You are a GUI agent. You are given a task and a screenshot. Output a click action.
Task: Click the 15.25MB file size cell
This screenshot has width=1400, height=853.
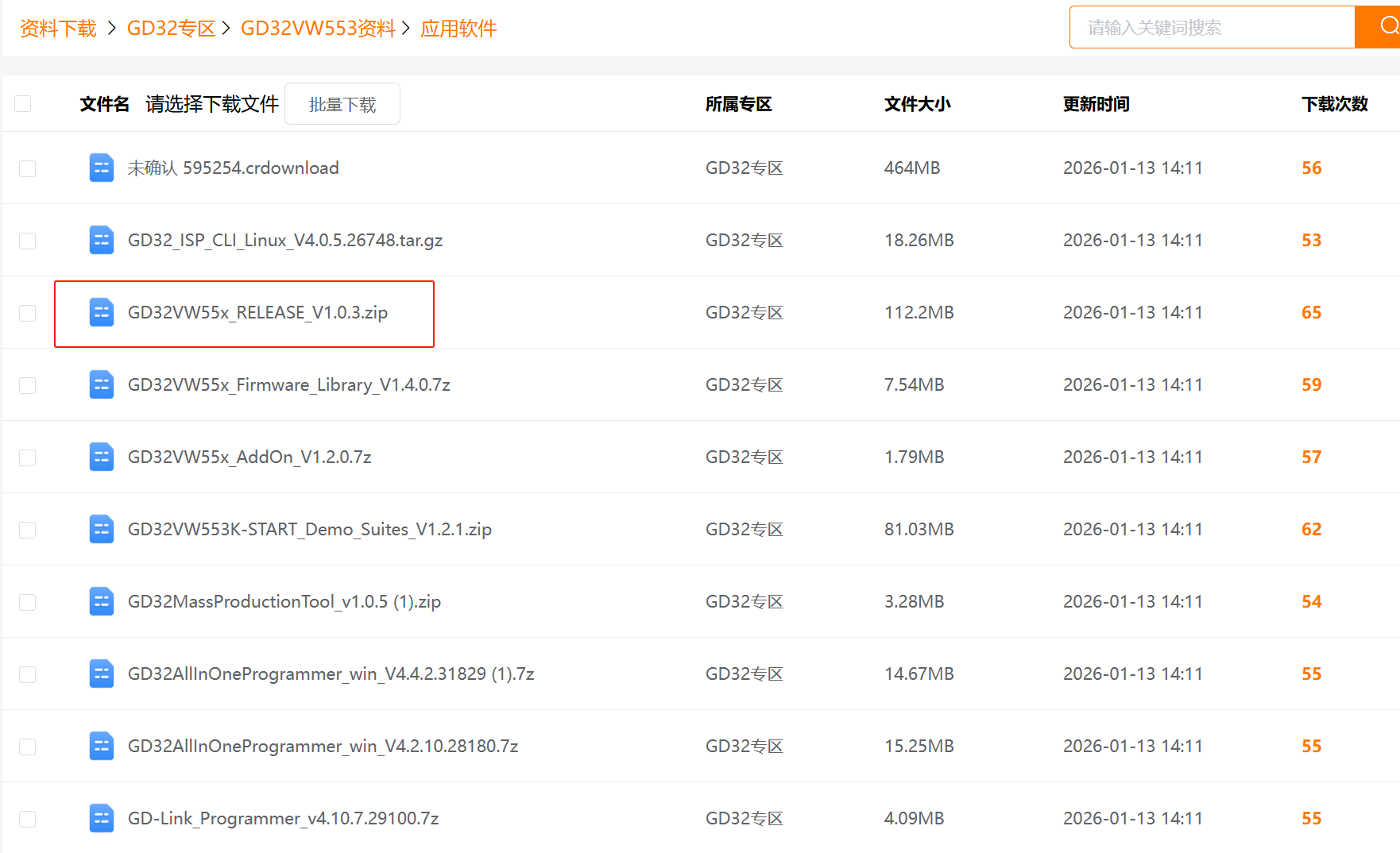tap(919, 746)
